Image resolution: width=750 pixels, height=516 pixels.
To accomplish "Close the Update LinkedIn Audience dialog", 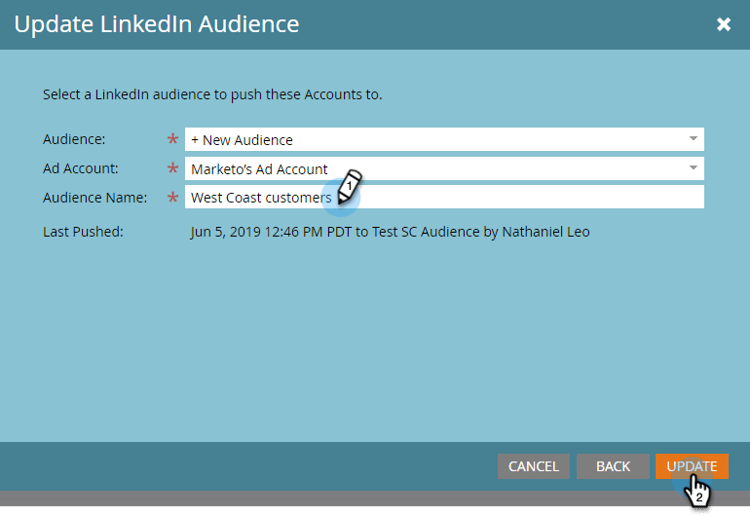I will [724, 25].
